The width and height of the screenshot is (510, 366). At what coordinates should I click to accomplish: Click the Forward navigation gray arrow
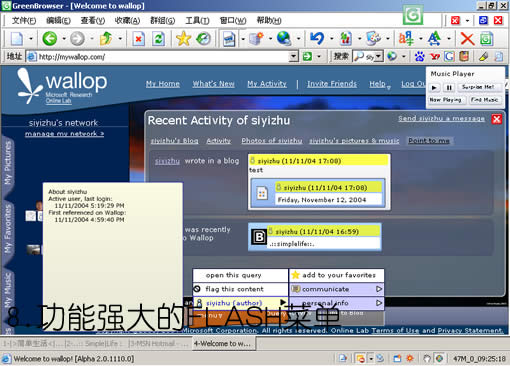(77, 39)
